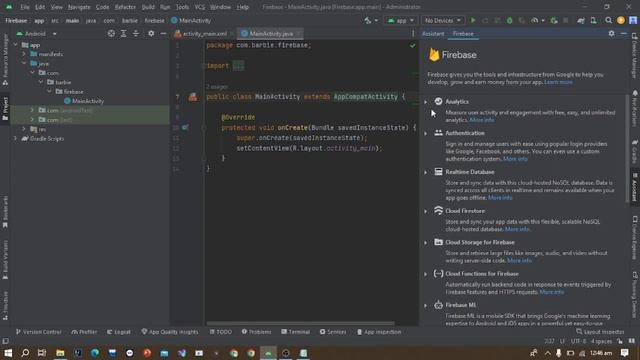Expand Gradle Scripts node

[16, 138]
